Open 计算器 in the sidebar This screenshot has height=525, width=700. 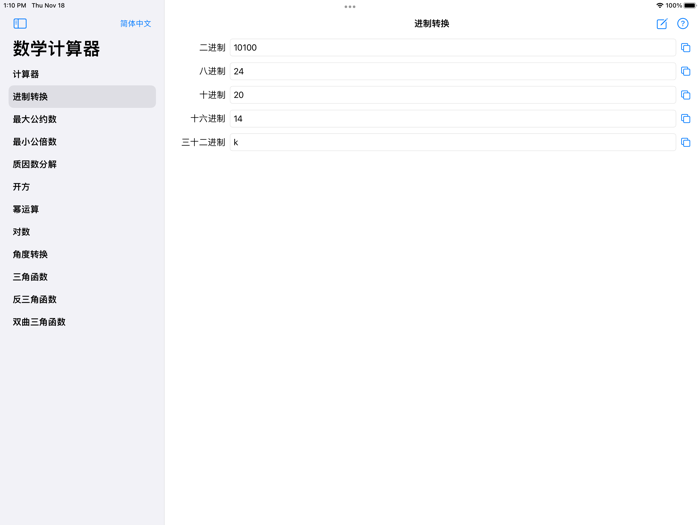pyautogui.click(x=82, y=74)
